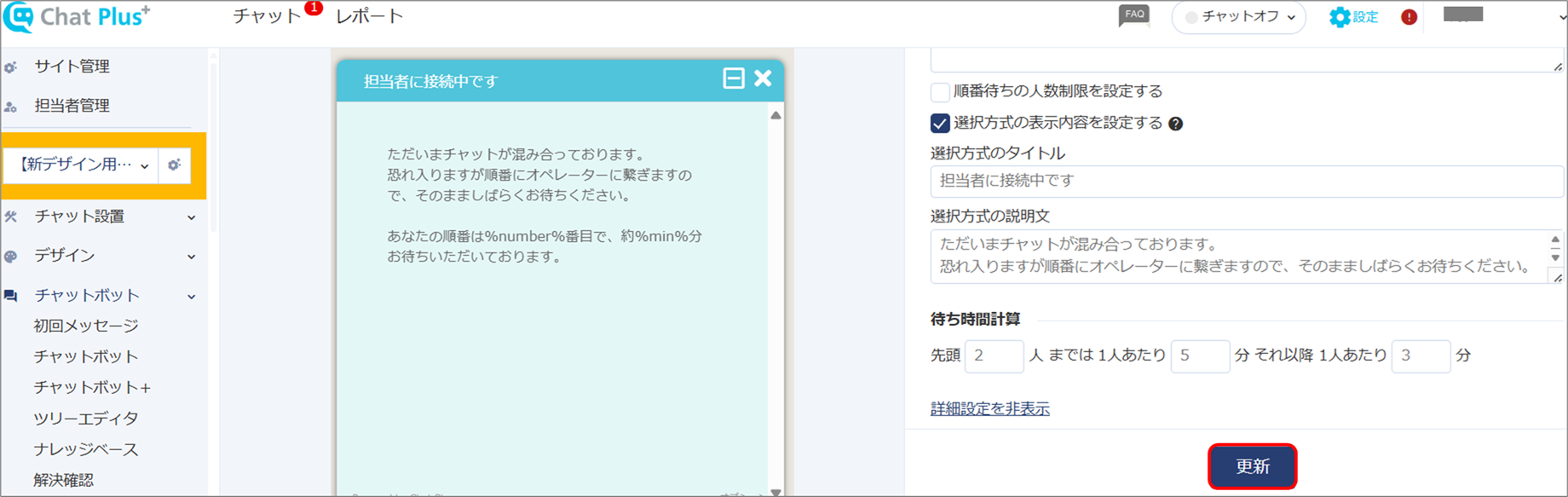Click the 設定 gear icon
Screen dimensions: 1568x497
(x=1339, y=17)
